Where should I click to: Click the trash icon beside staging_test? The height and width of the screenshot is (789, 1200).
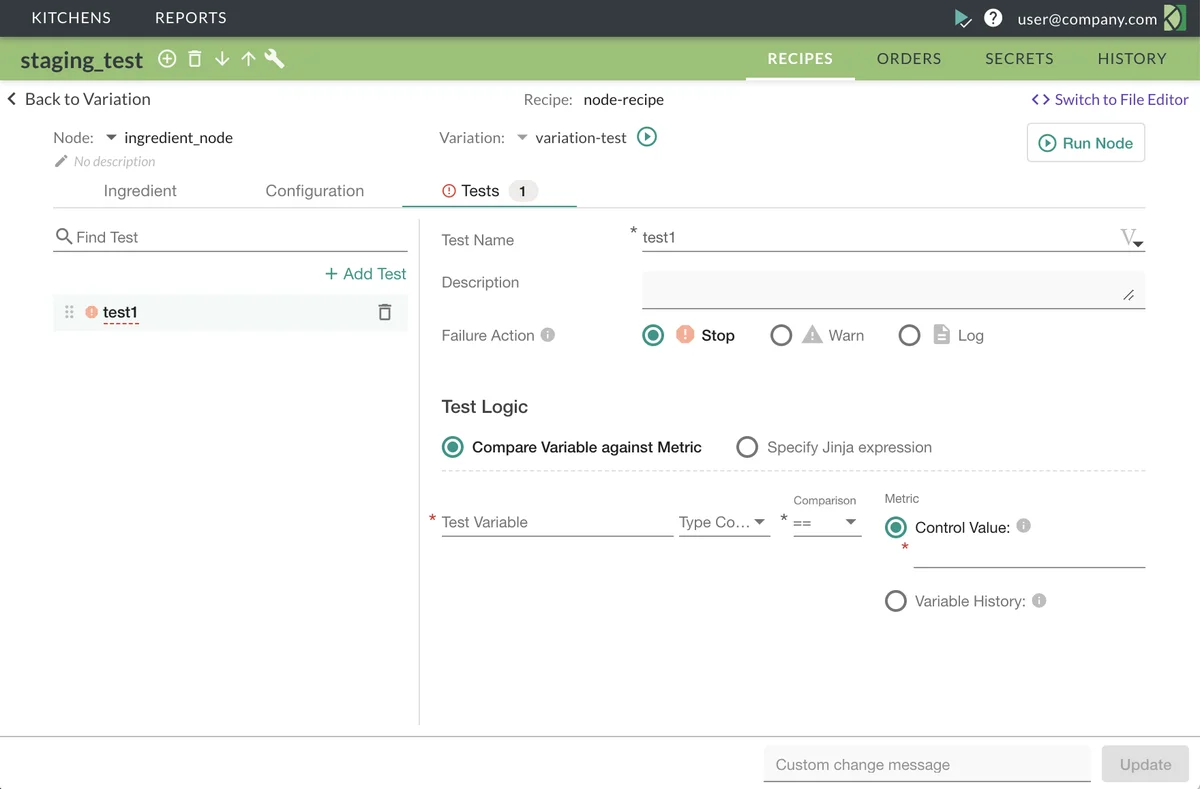point(195,59)
